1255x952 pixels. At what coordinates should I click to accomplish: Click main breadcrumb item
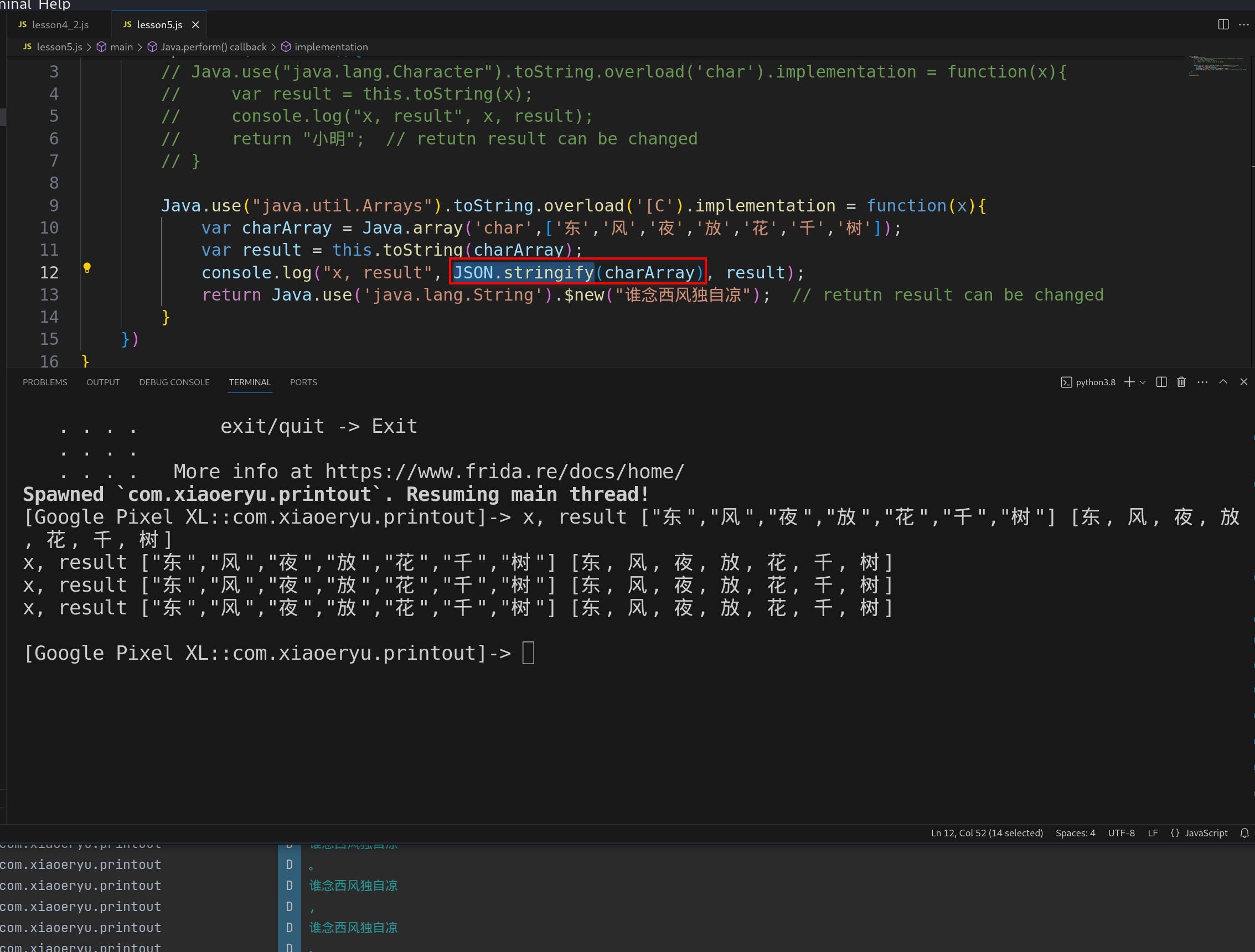pyautogui.click(x=115, y=47)
